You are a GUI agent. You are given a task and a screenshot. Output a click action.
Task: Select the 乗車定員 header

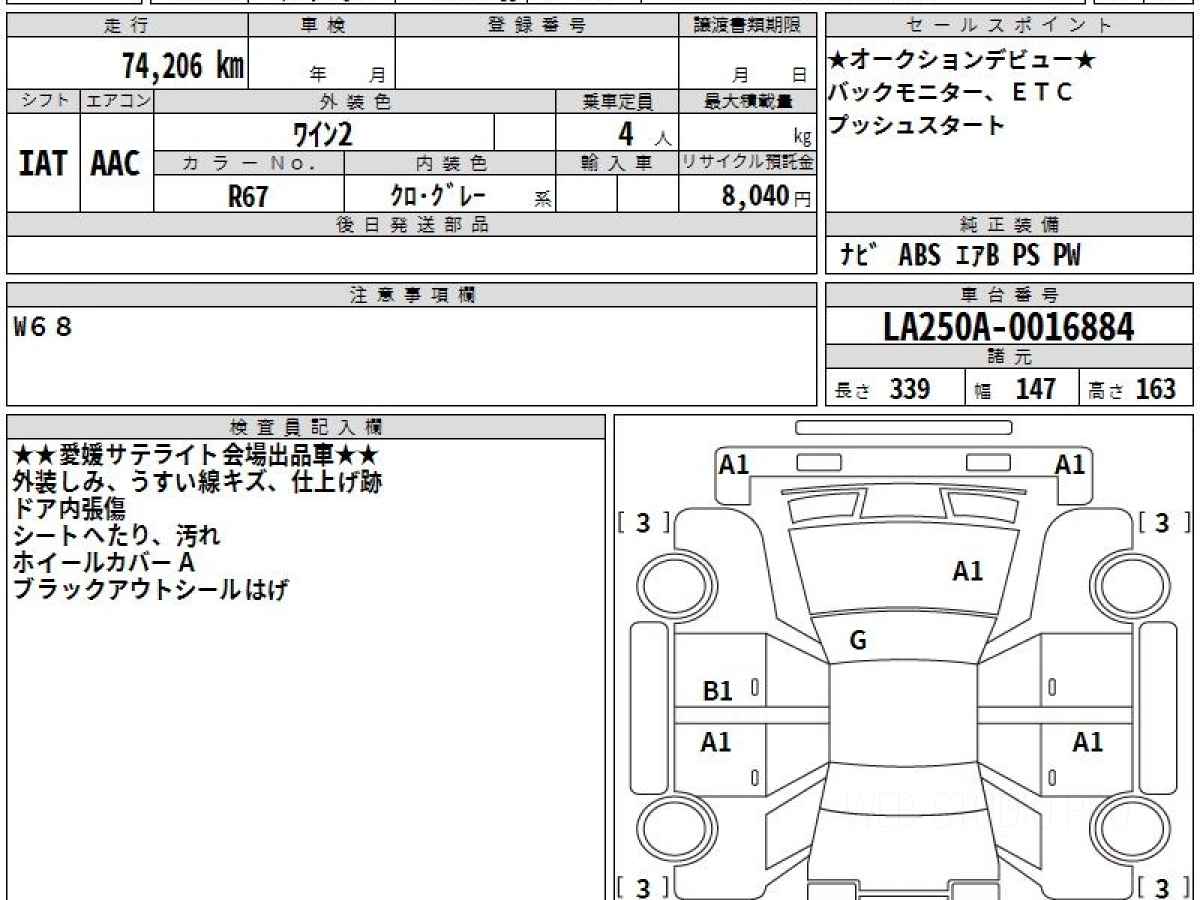pos(617,101)
